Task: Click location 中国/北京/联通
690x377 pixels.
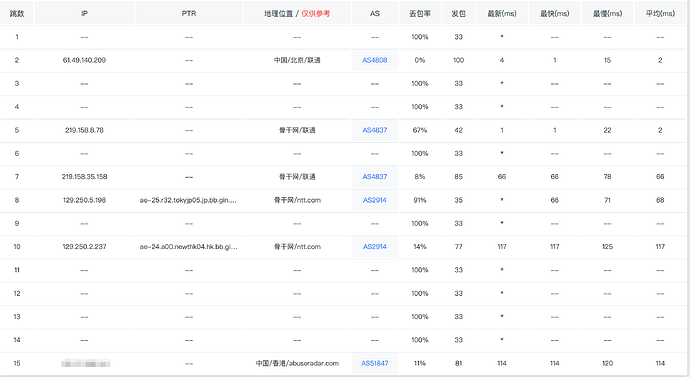Action: (x=297, y=60)
